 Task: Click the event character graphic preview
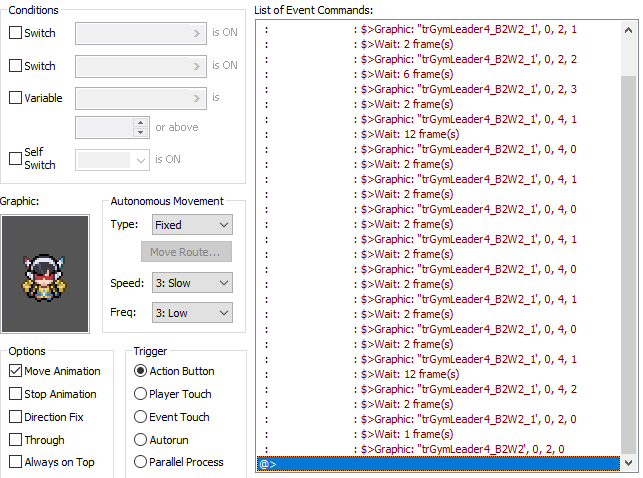pyautogui.click(x=45, y=272)
